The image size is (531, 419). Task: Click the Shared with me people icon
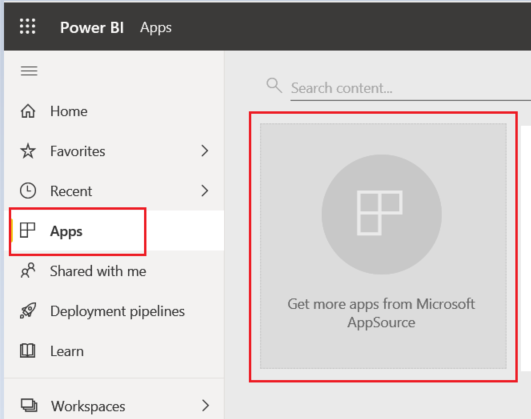[28, 270]
